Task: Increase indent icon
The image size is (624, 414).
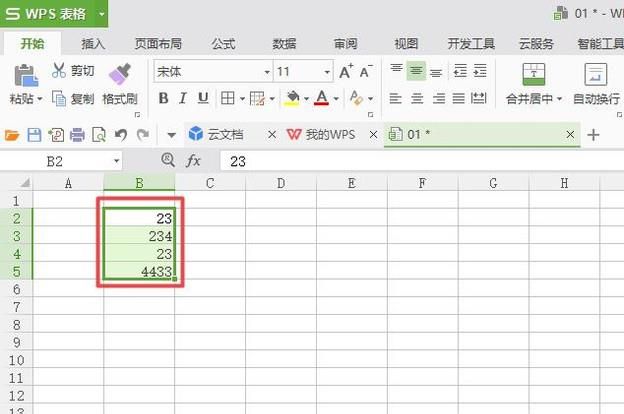Action: click(x=480, y=71)
